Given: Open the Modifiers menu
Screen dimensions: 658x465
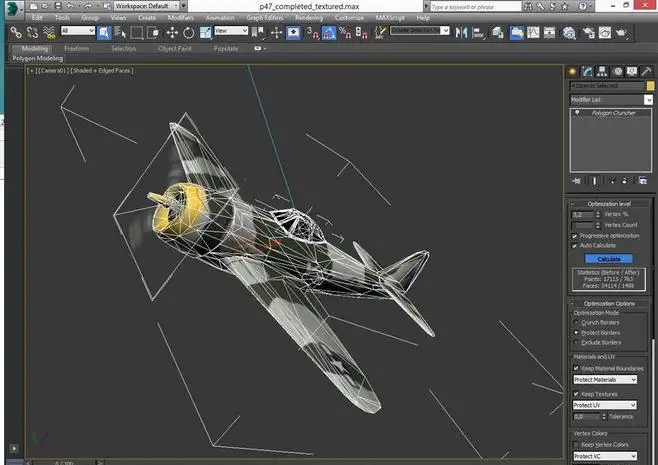Looking at the screenshot, I should (x=180, y=18).
